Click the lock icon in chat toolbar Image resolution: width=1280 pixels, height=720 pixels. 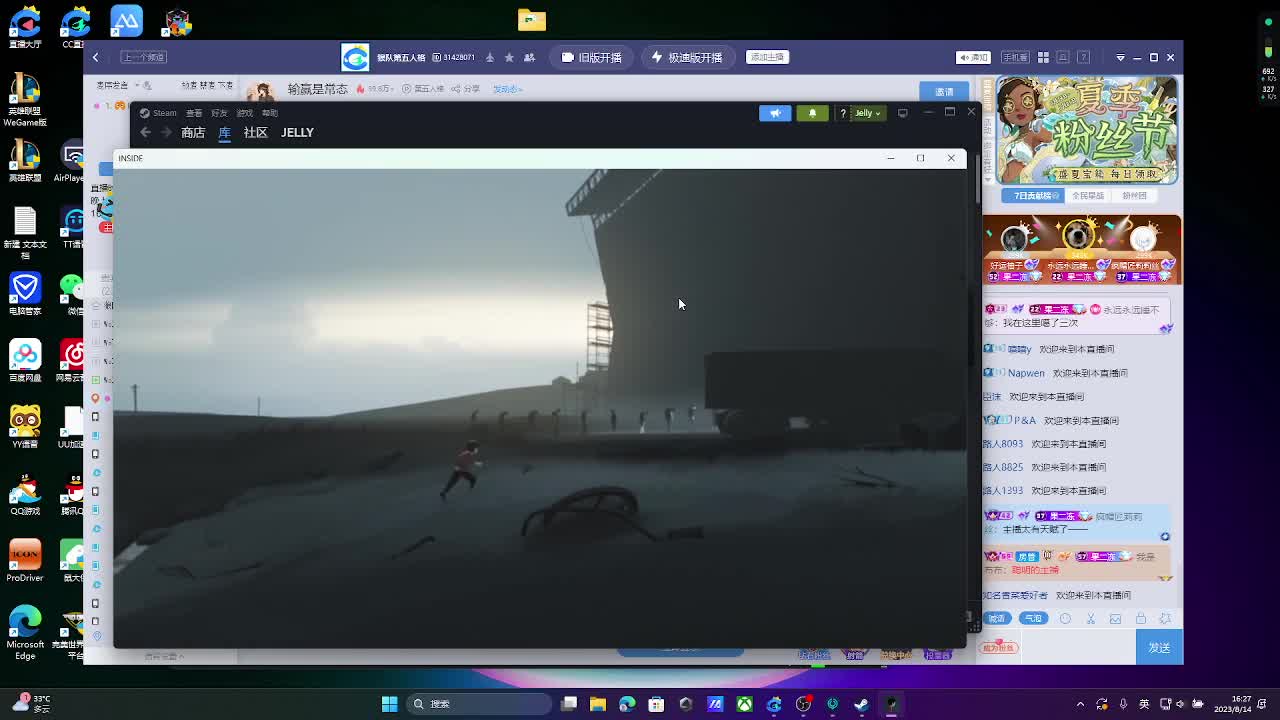click(1140, 619)
